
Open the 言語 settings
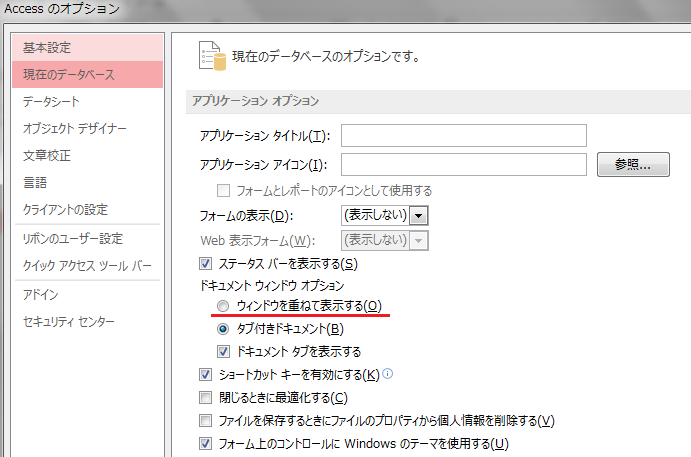[x=88, y=182]
